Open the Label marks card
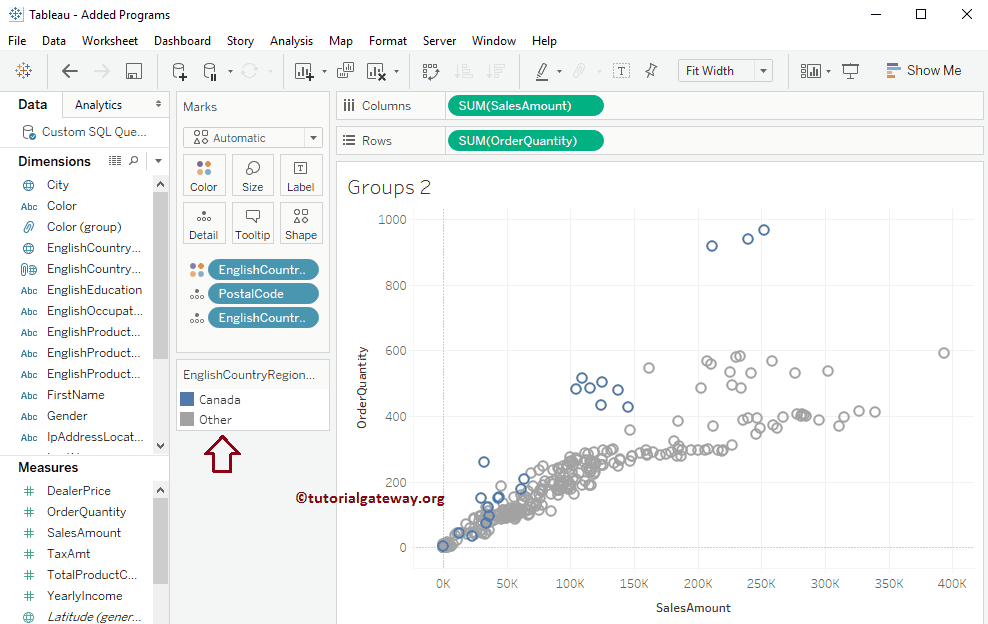Screen dimensions: 988x624 tap(301, 176)
